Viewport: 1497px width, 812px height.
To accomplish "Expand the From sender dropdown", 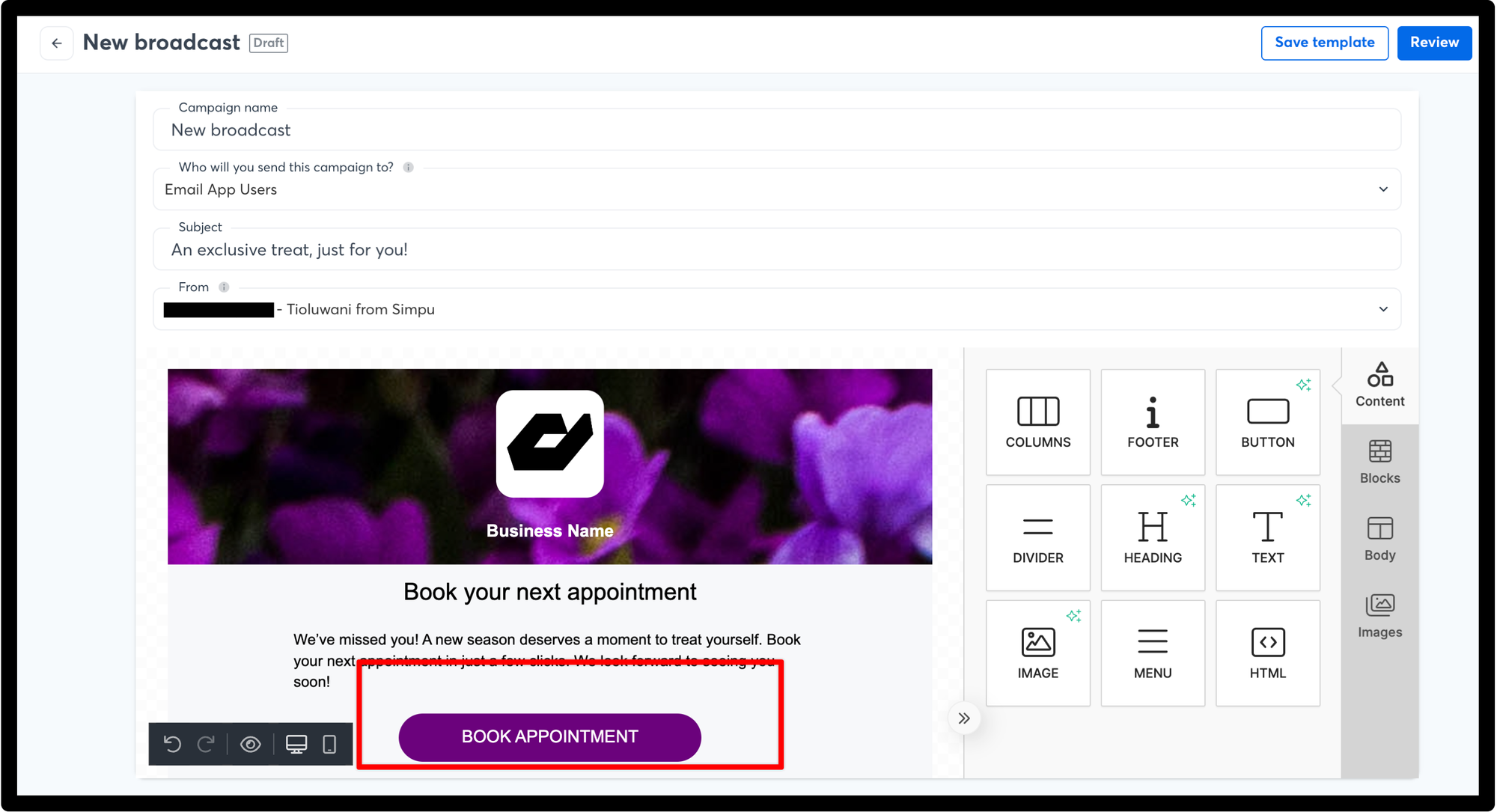I will coord(1383,309).
